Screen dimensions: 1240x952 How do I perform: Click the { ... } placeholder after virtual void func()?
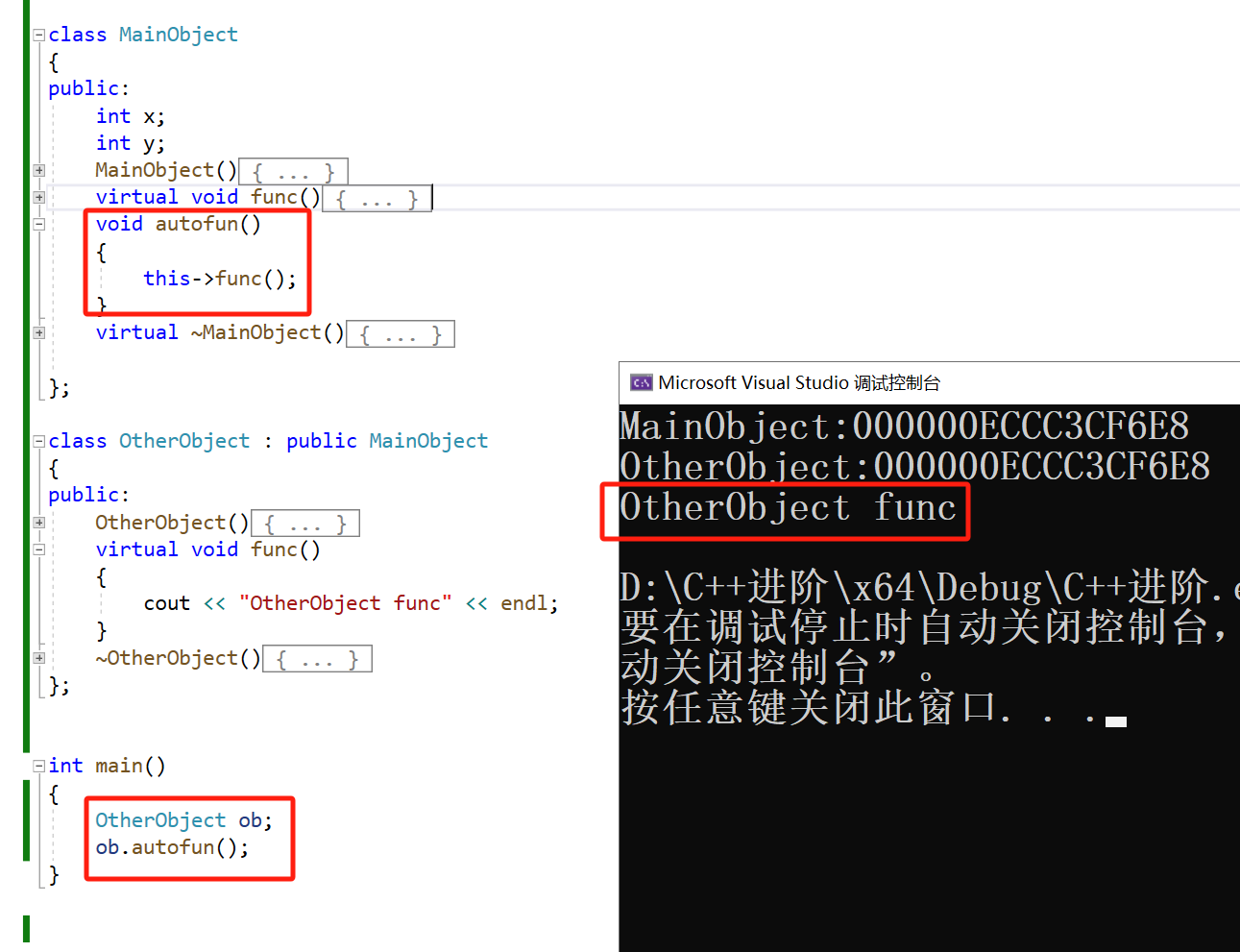click(x=377, y=199)
